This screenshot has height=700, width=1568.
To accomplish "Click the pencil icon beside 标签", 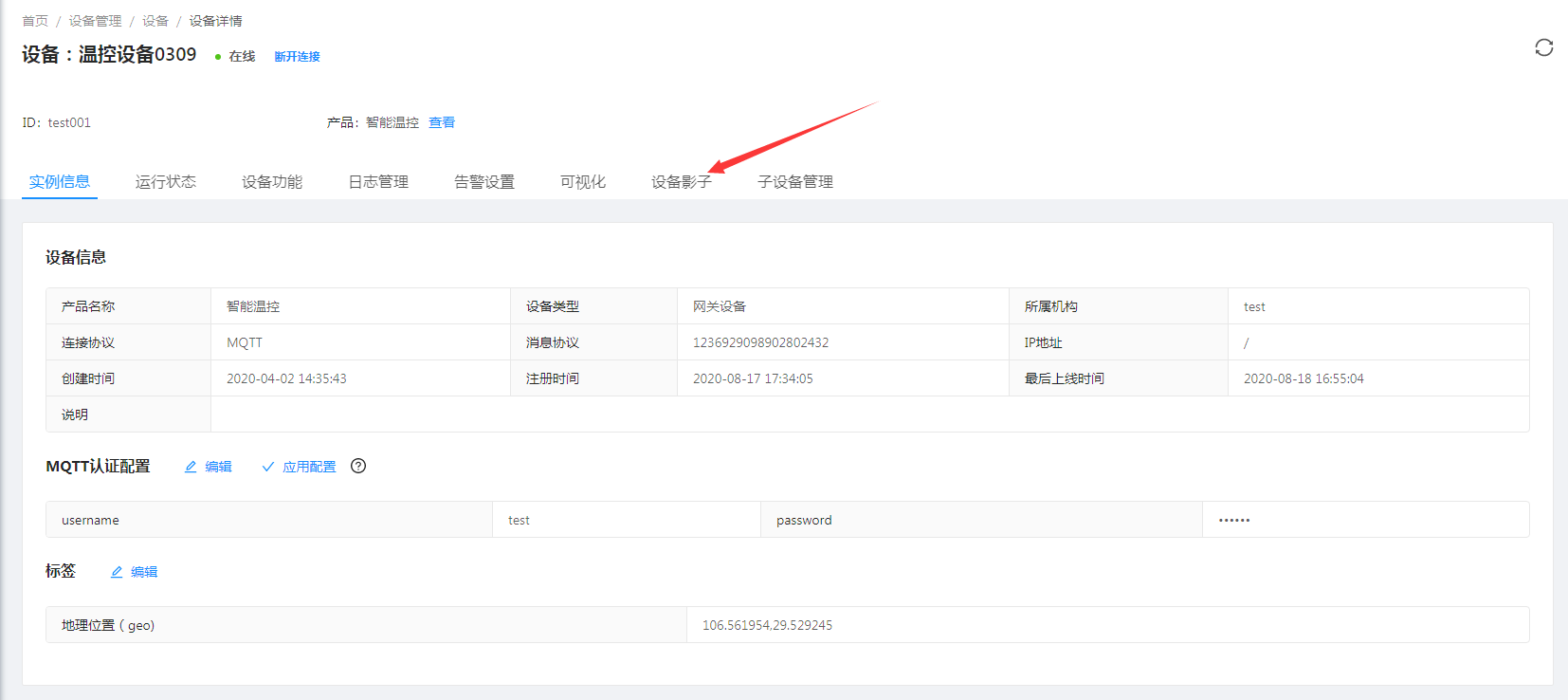I will (117, 572).
